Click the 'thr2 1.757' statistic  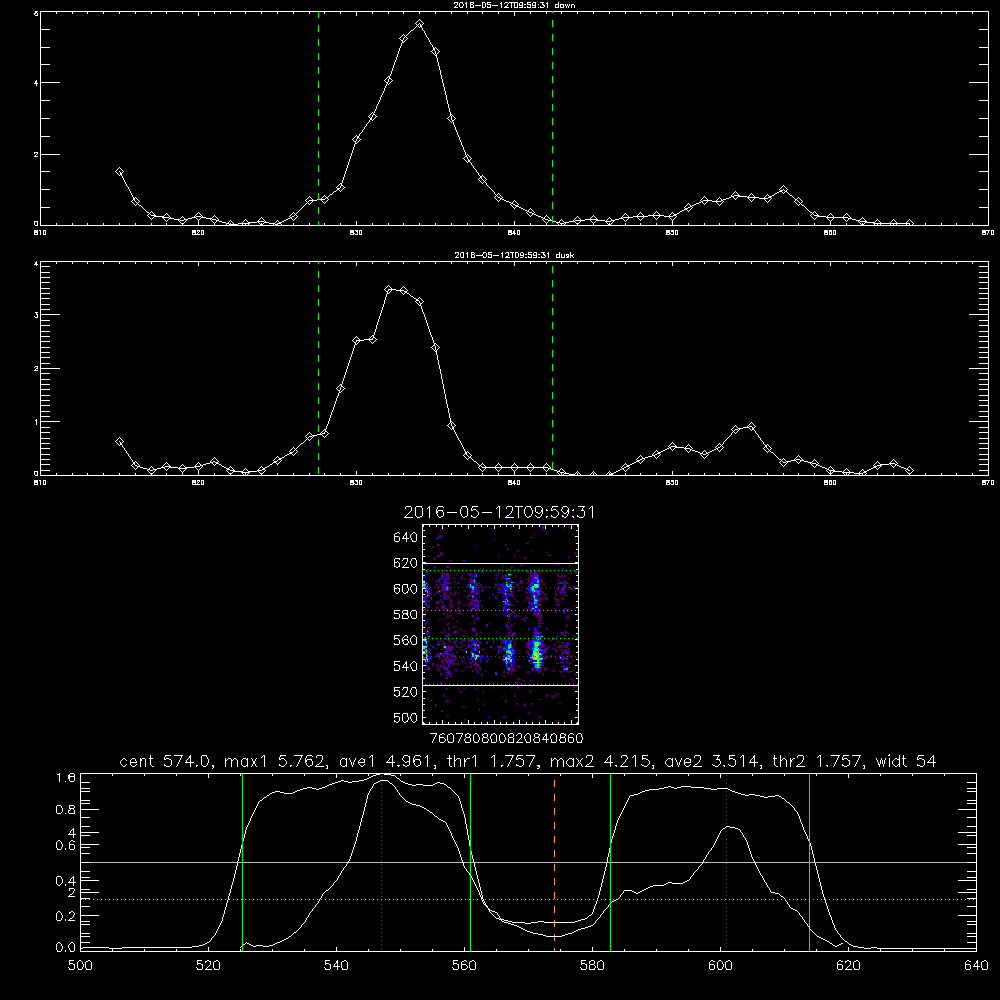click(x=818, y=761)
